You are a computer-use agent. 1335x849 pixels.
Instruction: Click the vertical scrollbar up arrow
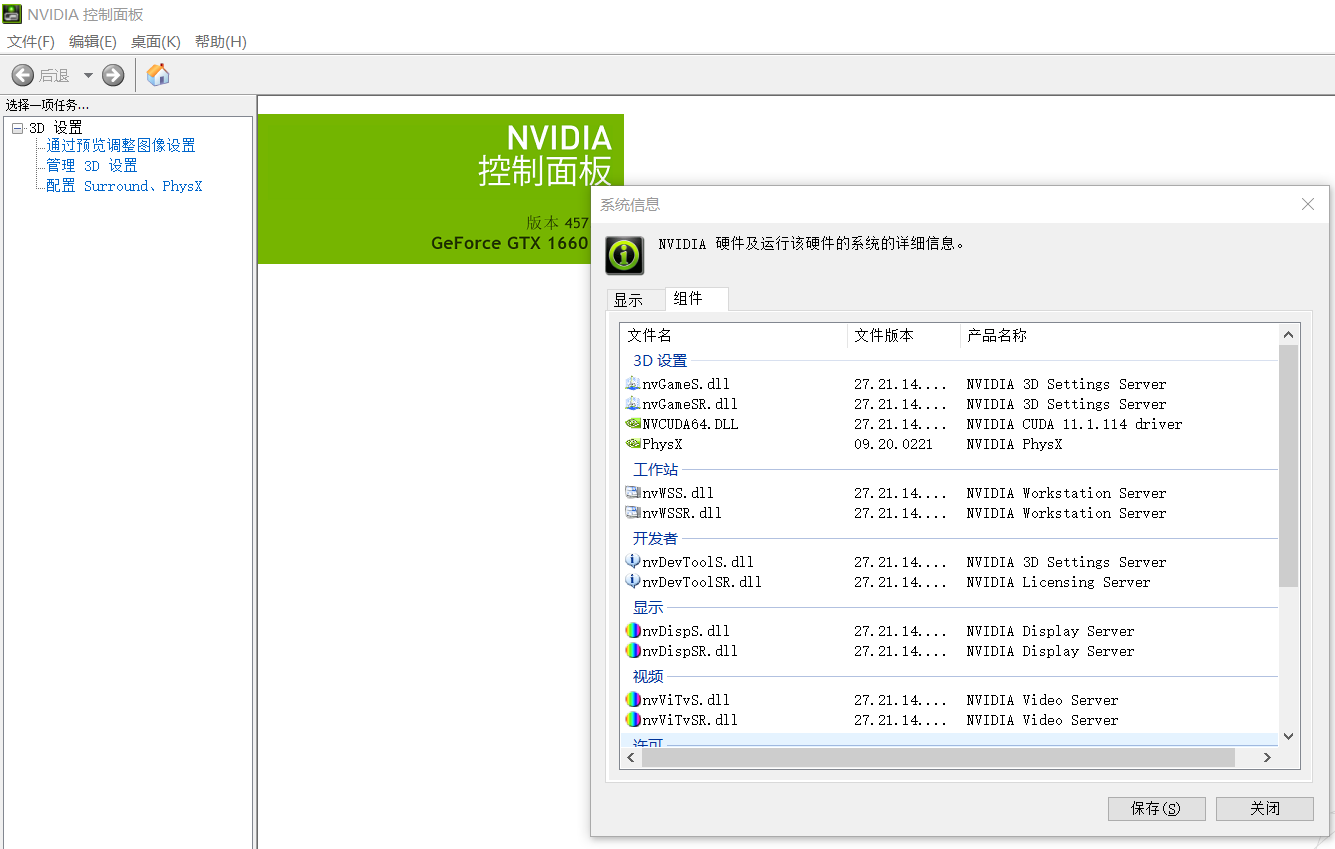1288,336
